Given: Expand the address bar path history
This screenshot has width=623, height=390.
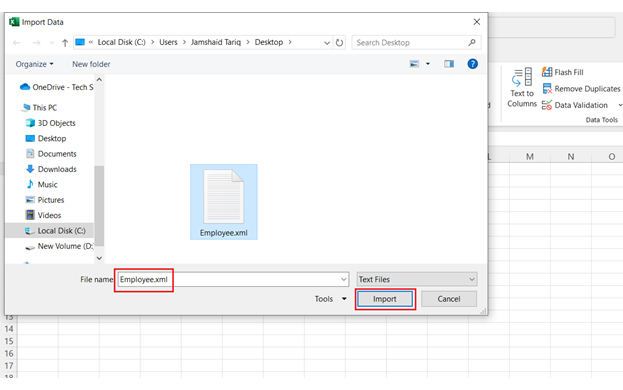Looking at the screenshot, I should point(327,42).
